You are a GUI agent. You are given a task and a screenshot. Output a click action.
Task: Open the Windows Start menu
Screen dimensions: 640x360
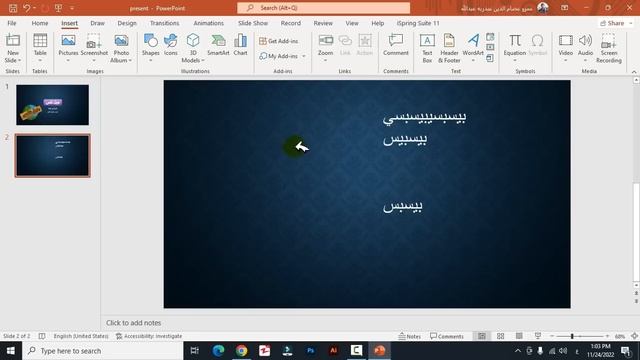[11, 351]
